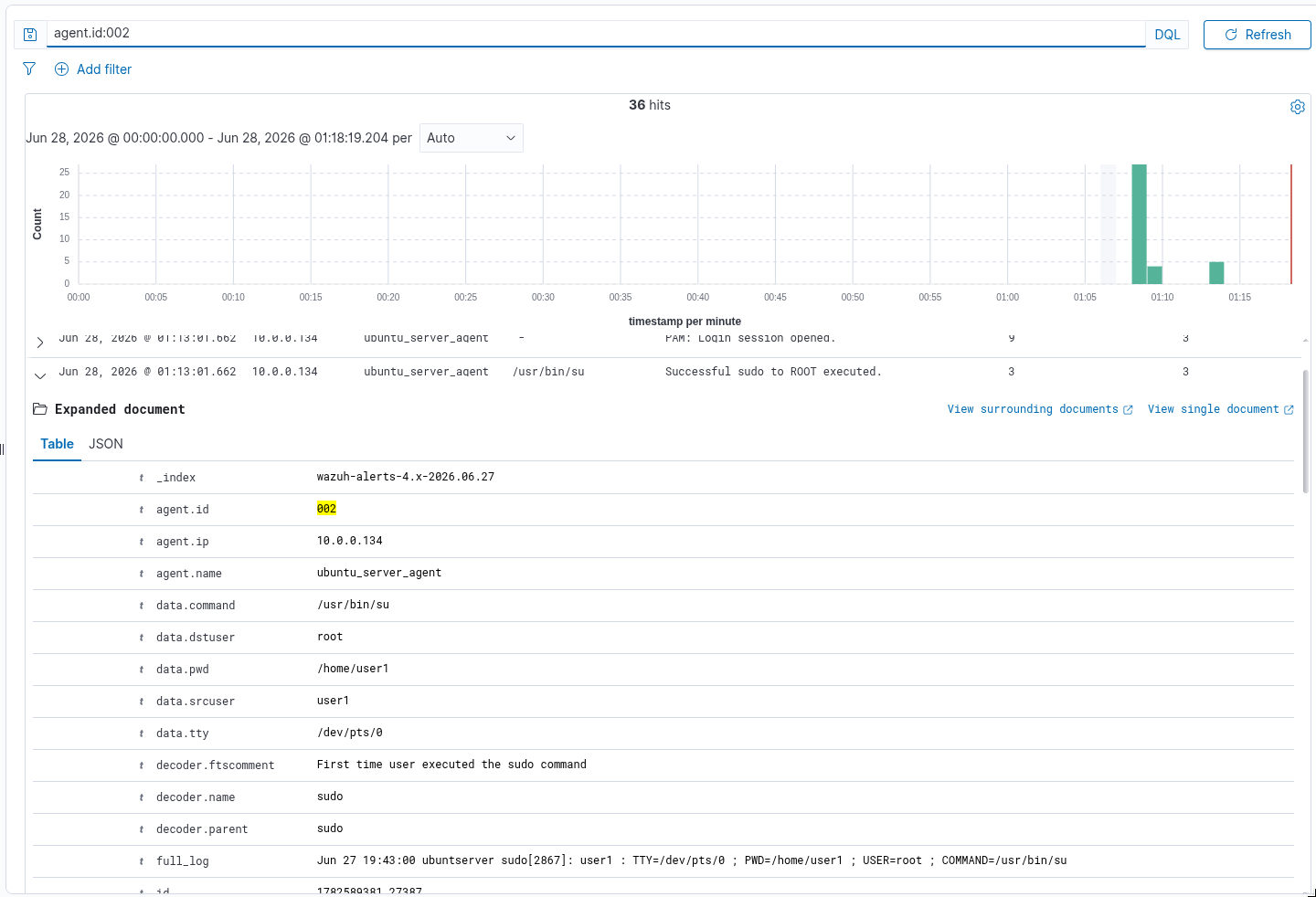
Task: Click the filter funnel icon
Action: 29,69
